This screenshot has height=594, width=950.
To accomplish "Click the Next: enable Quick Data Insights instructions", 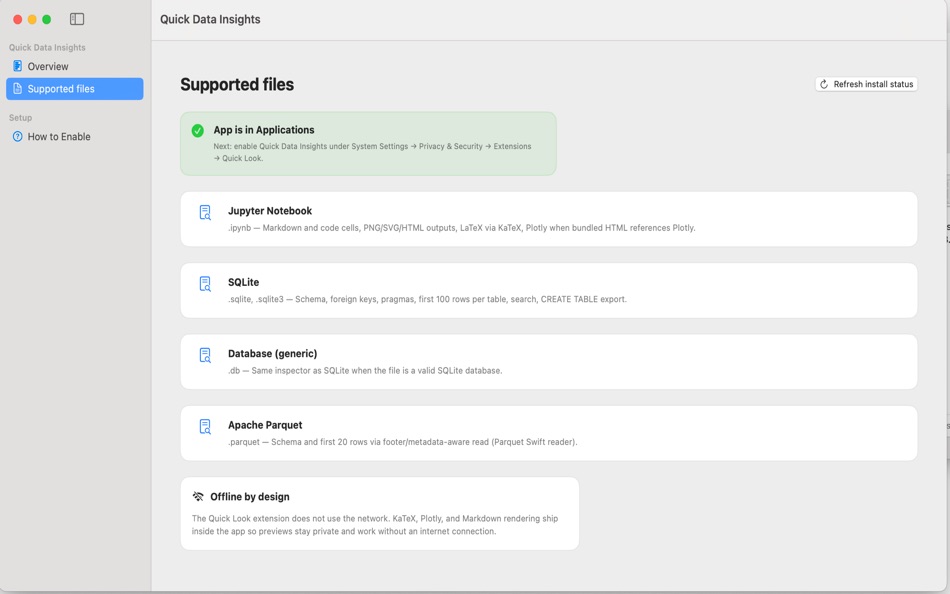I will pos(372,152).
